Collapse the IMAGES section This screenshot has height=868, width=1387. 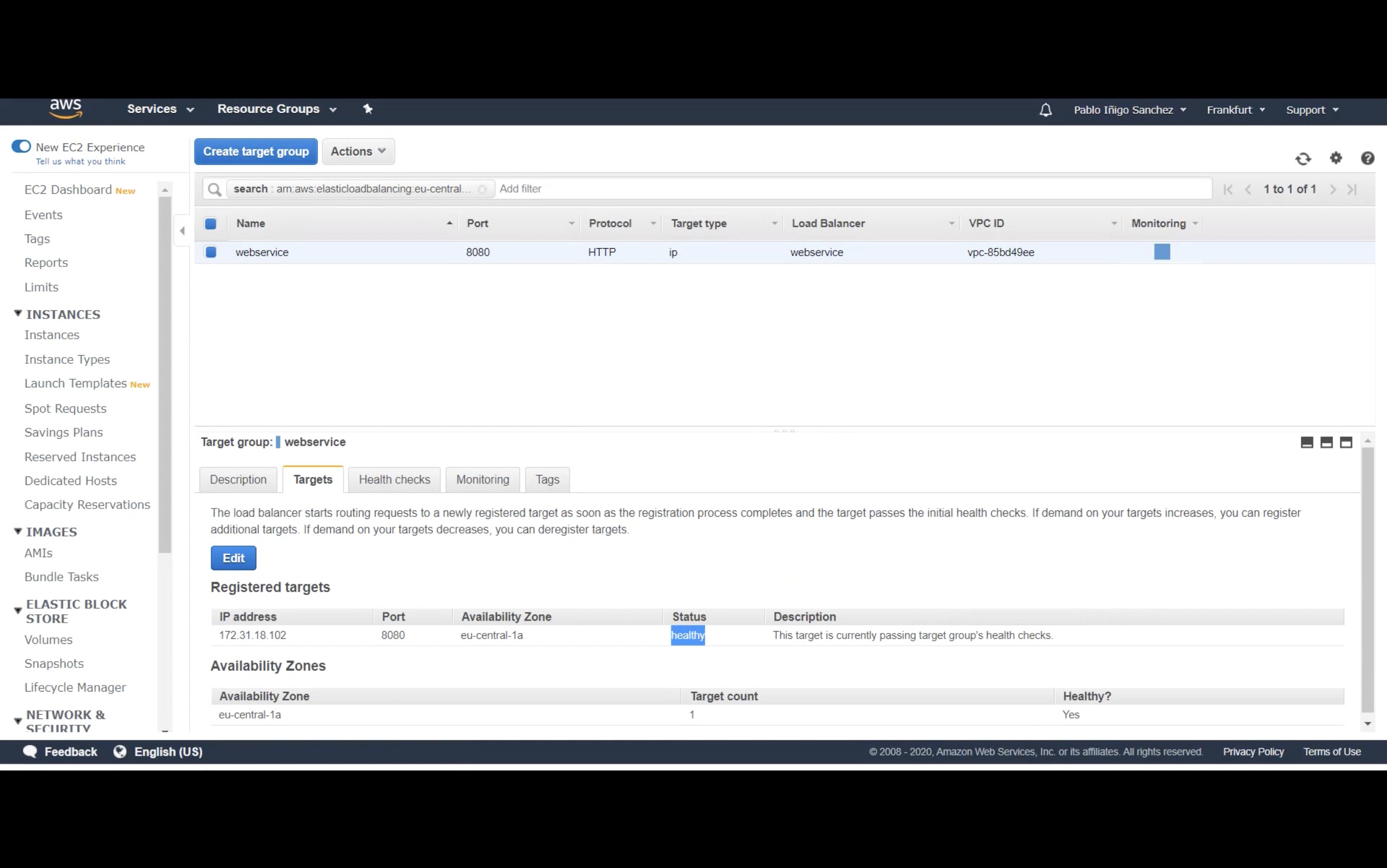point(18,531)
